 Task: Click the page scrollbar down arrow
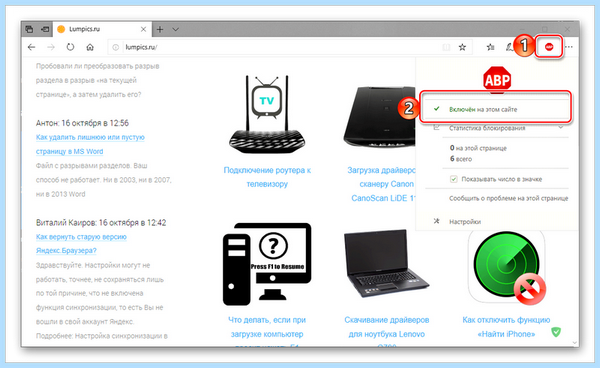pos(575,343)
